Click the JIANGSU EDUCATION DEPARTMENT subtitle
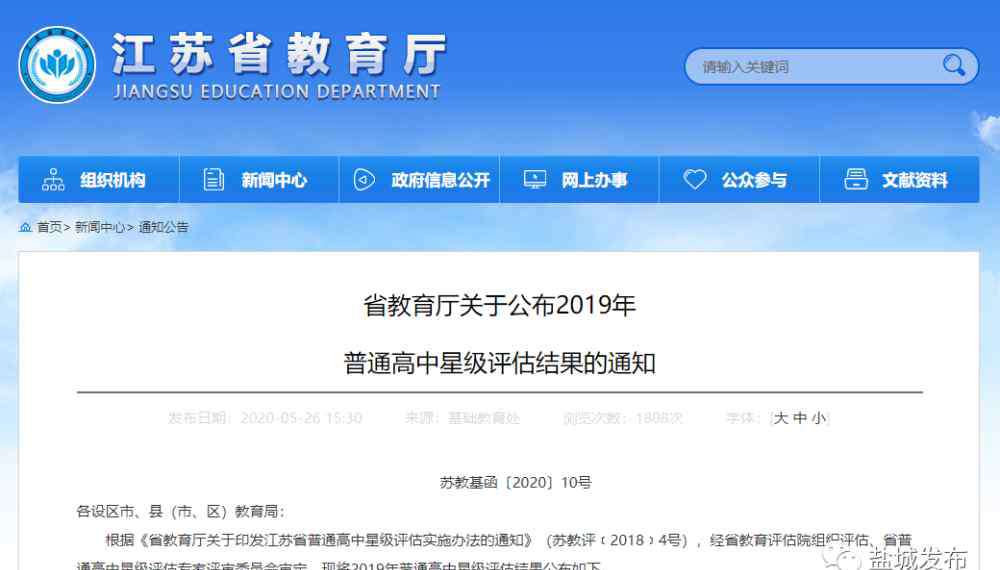The width and height of the screenshot is (1000, 570). coord(277,92)
